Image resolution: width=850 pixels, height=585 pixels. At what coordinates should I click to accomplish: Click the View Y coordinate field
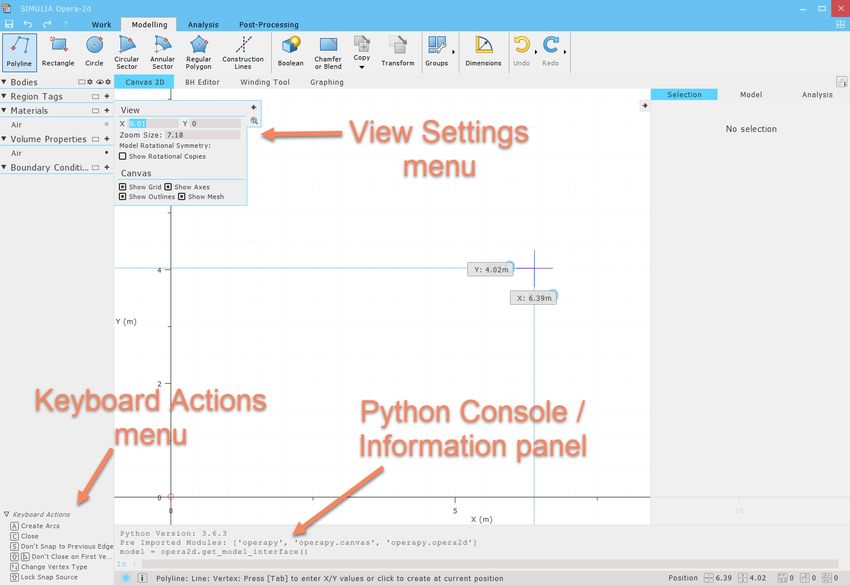coord(215,124)
